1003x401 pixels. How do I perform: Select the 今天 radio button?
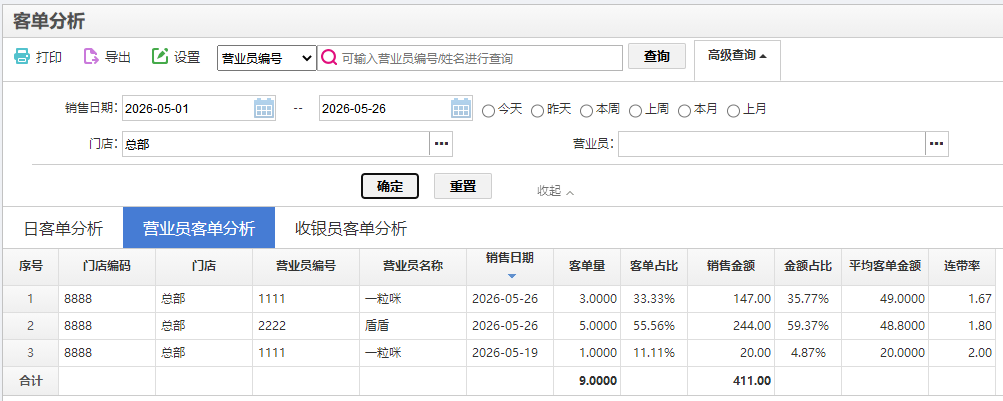pos(488,111)
